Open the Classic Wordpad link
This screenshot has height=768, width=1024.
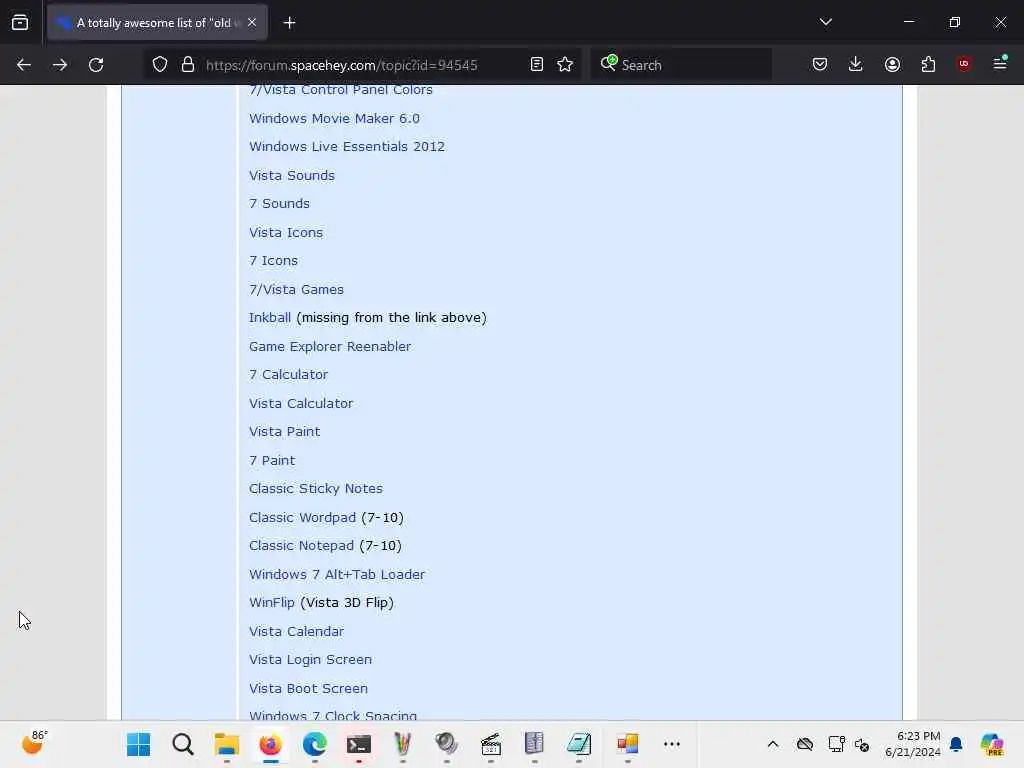tap(302, 517)
